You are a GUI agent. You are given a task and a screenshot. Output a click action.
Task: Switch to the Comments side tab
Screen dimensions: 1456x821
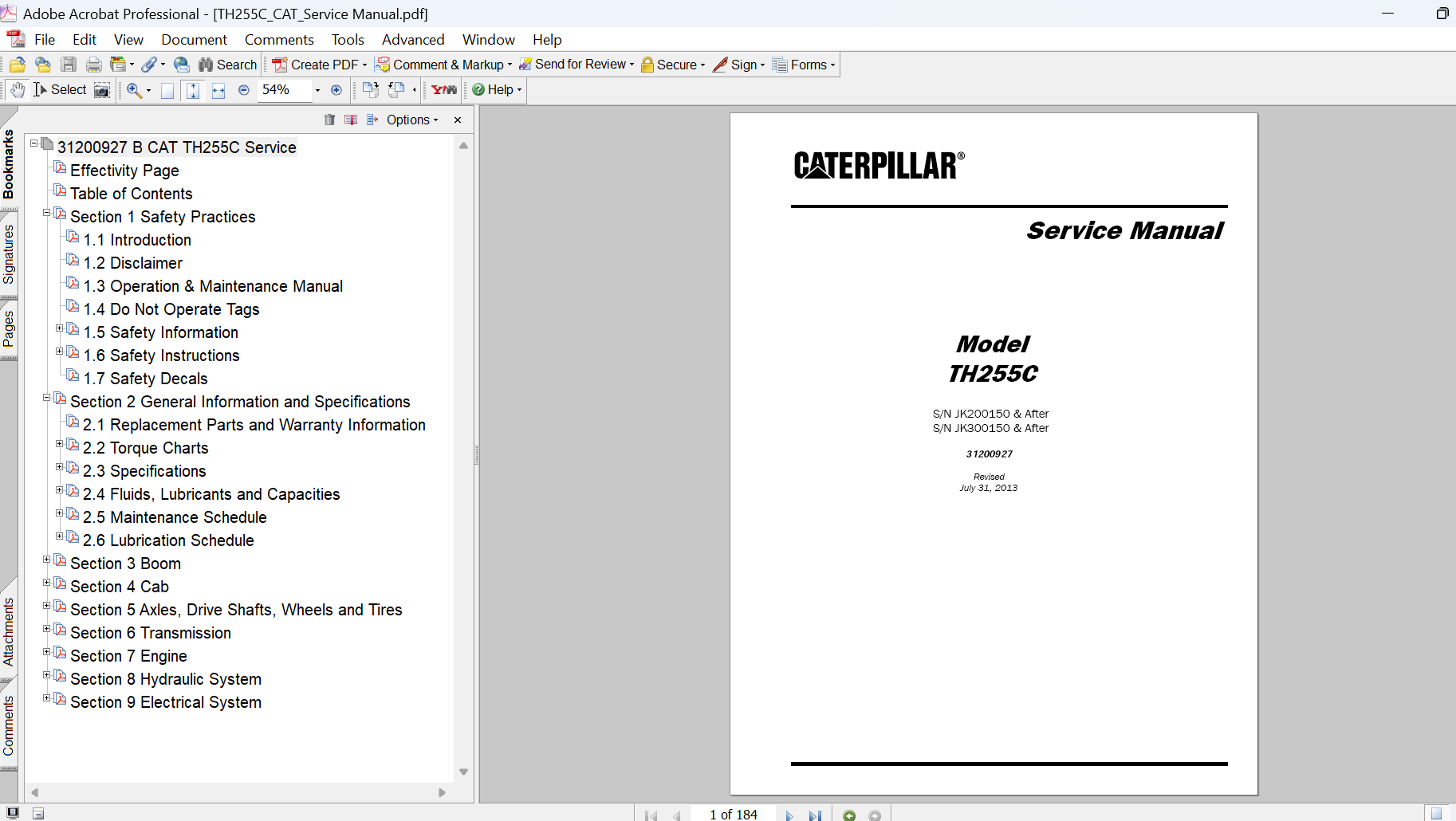pyautogui.click(x=9, y=725)
